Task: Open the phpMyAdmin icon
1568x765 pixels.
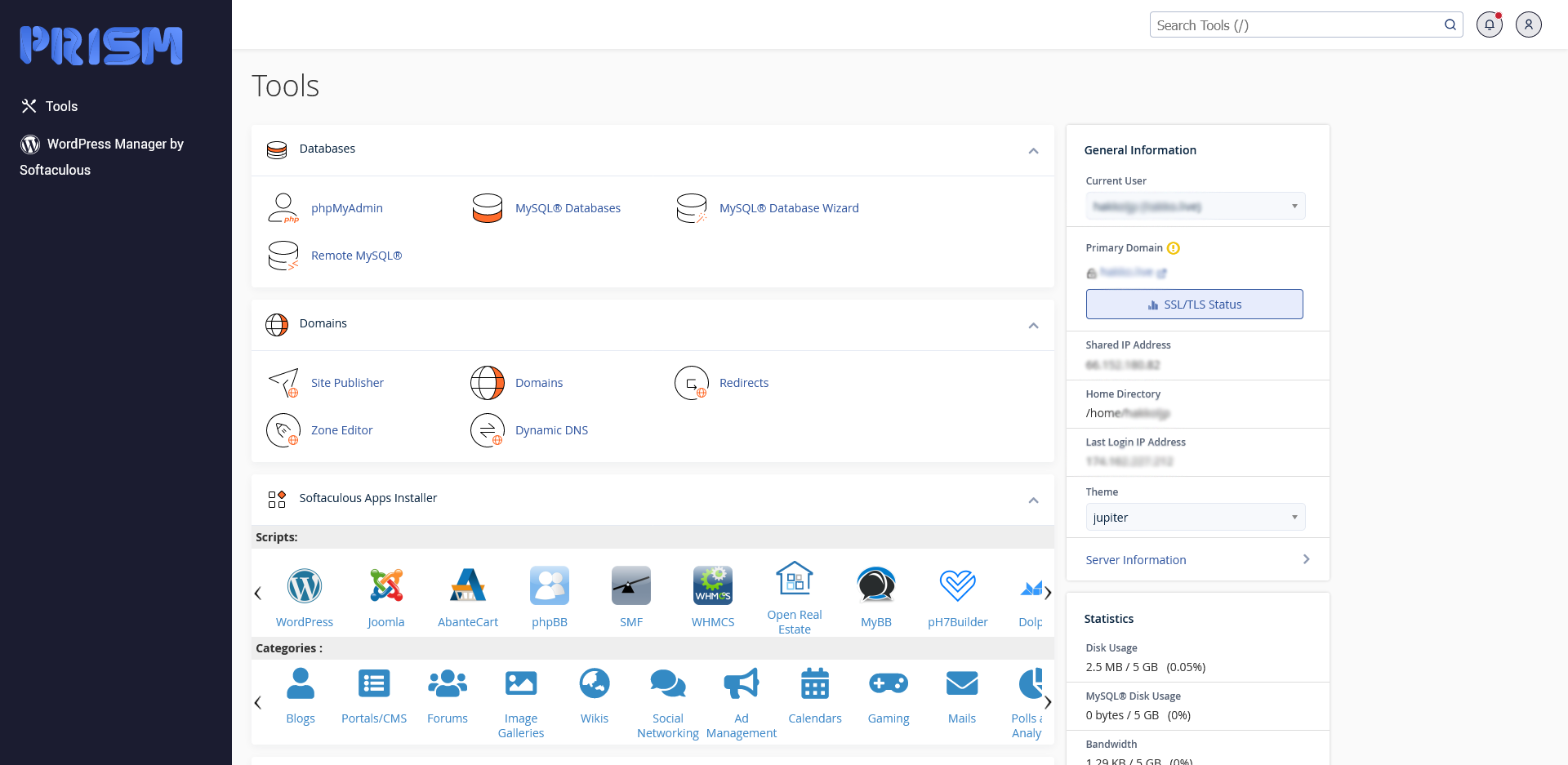Action: [283, 208]
